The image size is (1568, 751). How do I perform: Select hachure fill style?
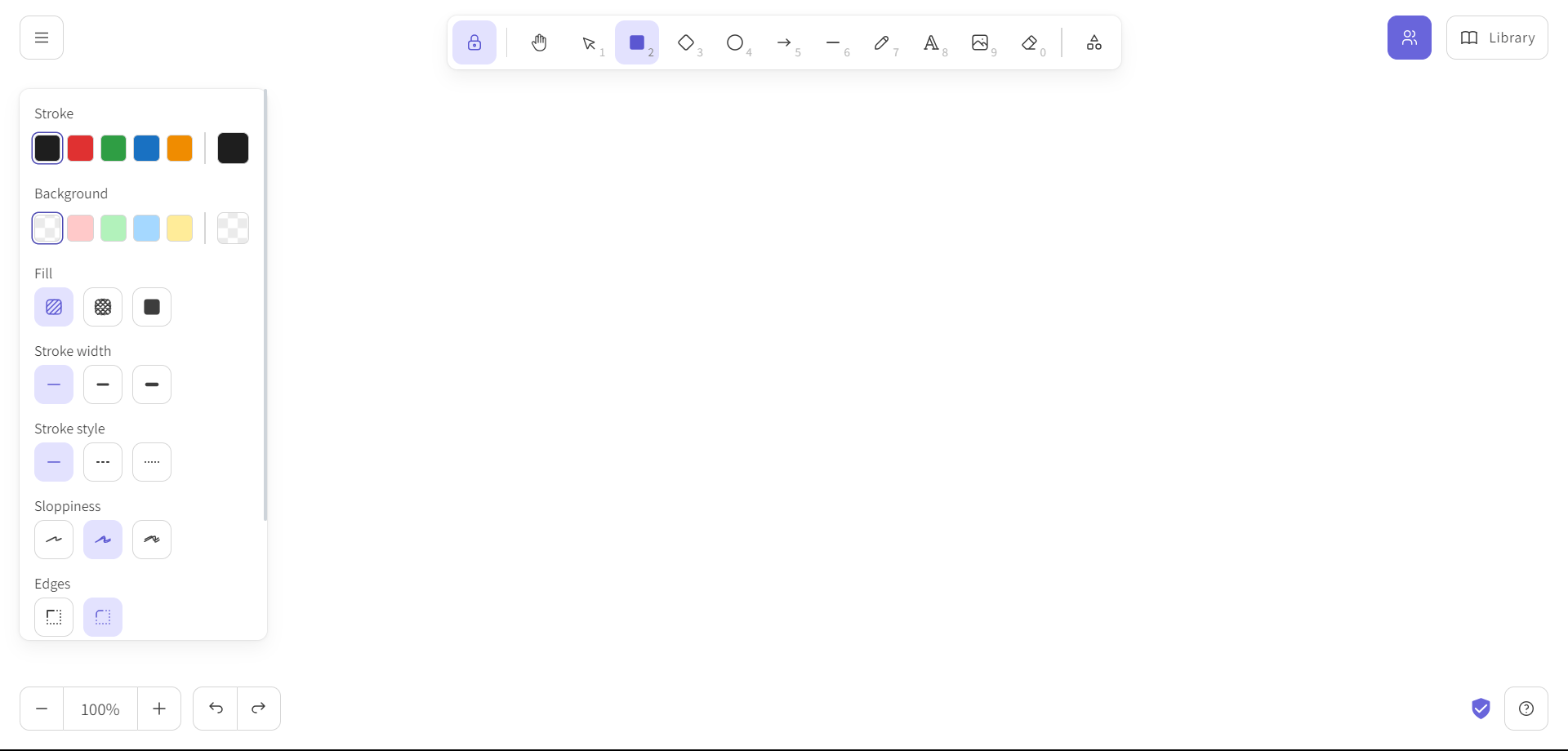(54, 307)
